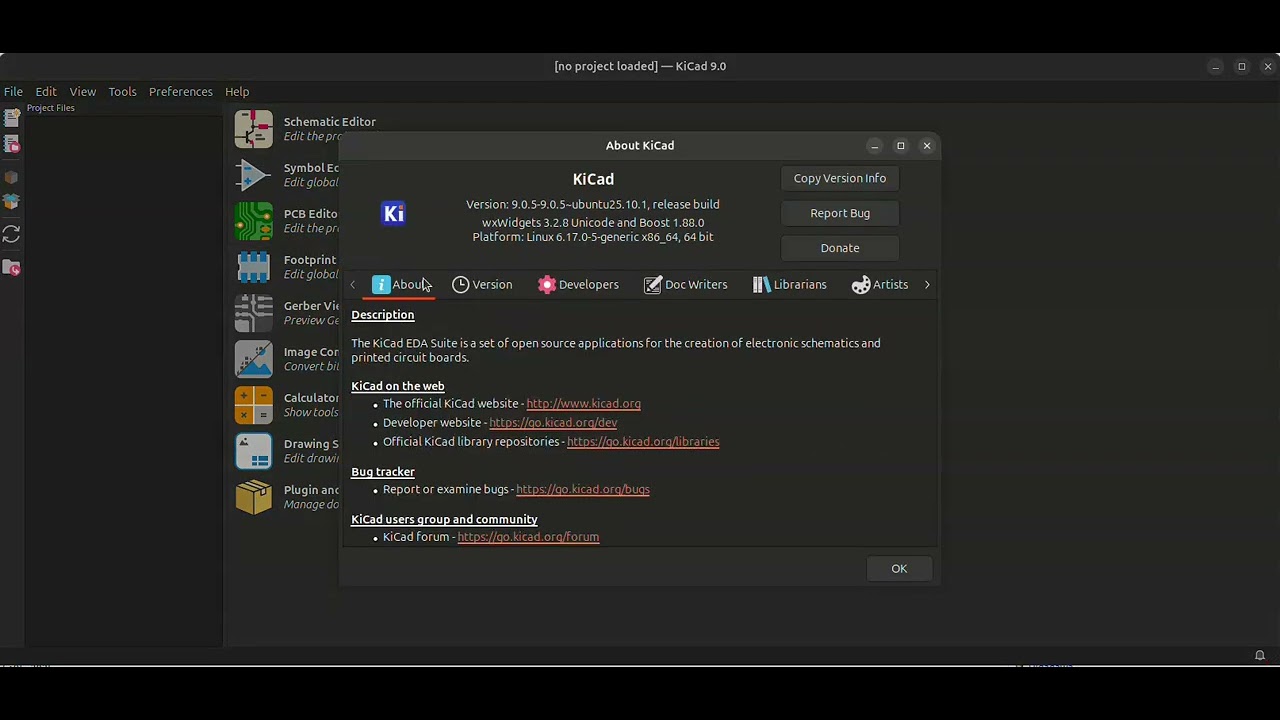Open the Gerber Viewer icon

pyautogui.click(x=253, y=313)
